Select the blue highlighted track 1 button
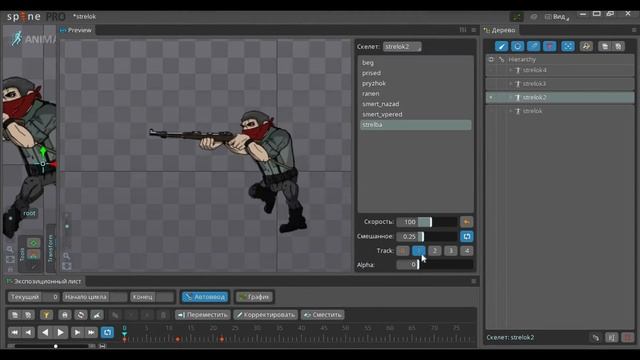The height and width of the screenshot is (360, 640). point(418,251)
